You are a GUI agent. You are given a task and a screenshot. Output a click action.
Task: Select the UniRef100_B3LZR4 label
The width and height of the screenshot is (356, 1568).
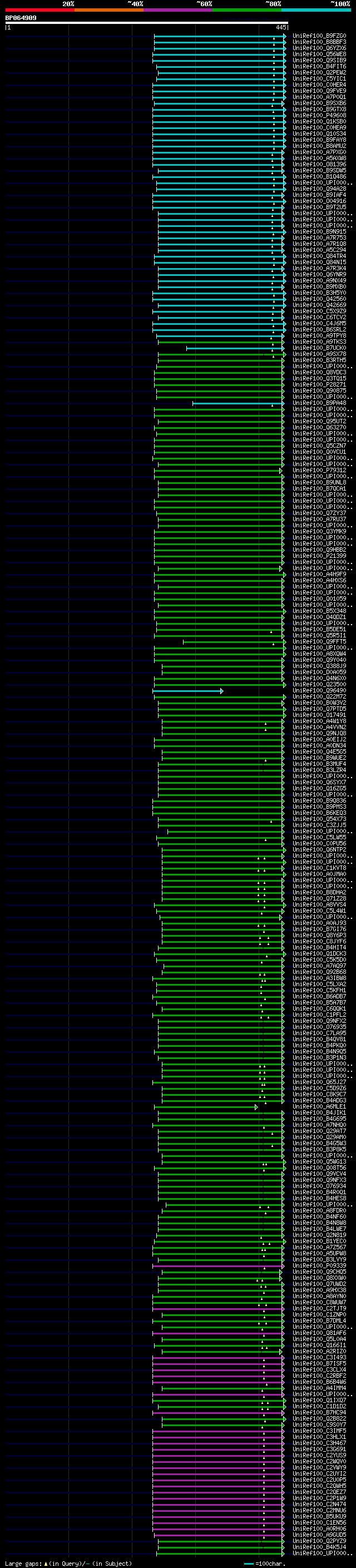[319, 769]
